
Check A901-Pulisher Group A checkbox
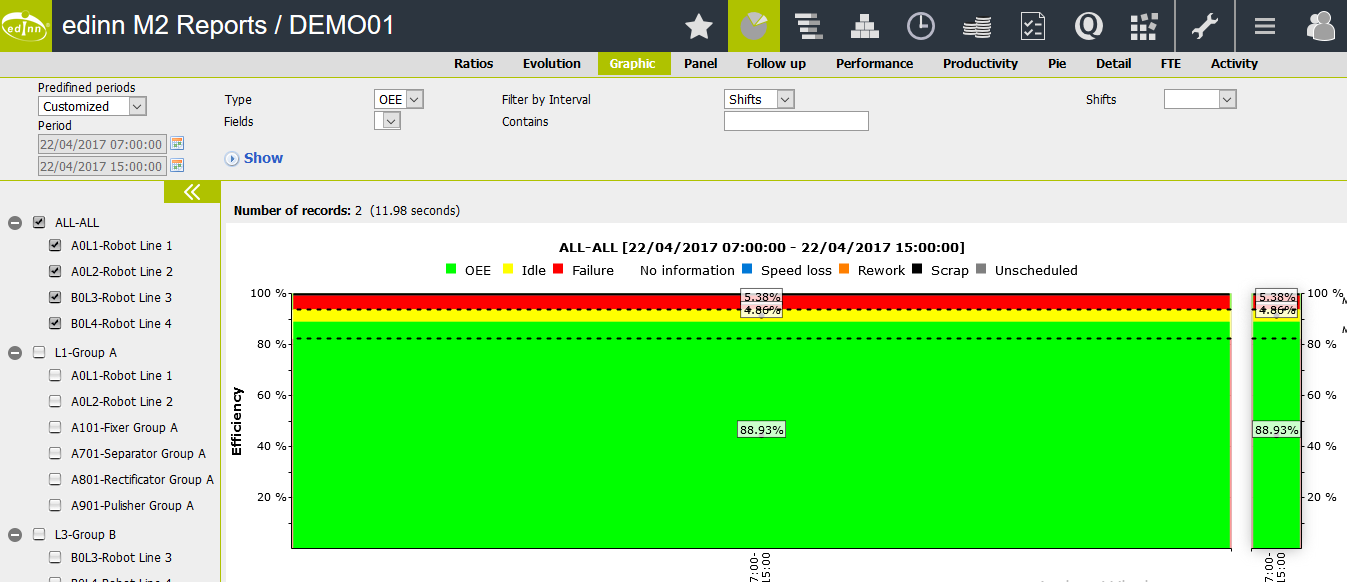coord(56,505)
